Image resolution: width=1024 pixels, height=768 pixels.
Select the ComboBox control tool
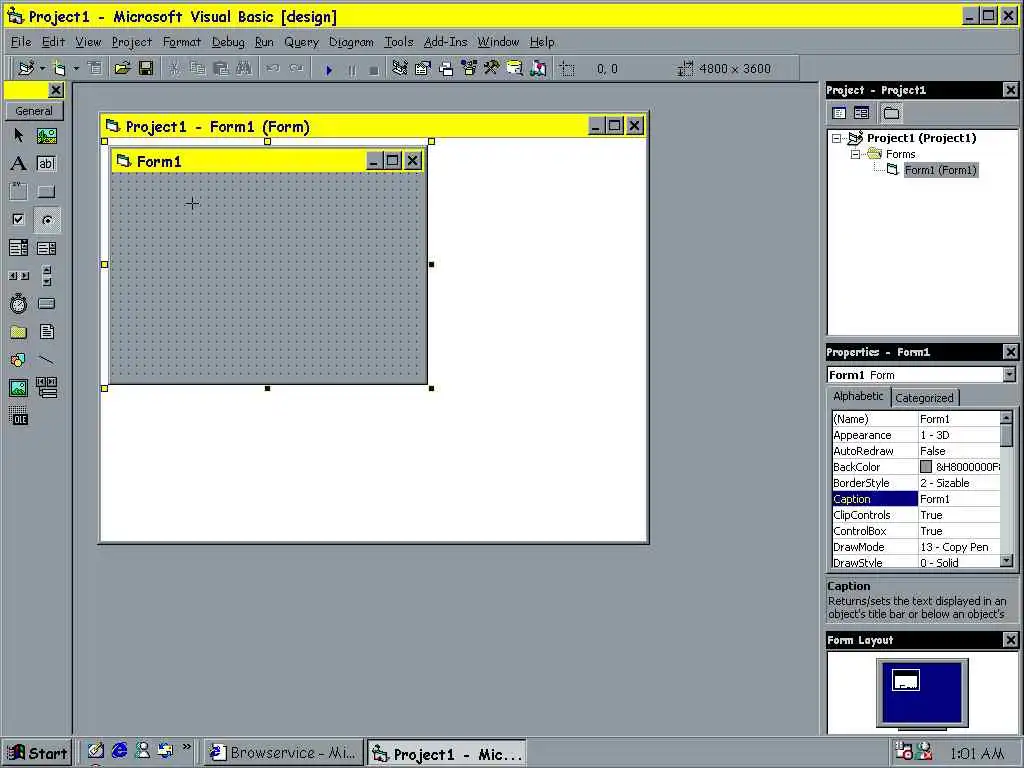click(18, 248)
